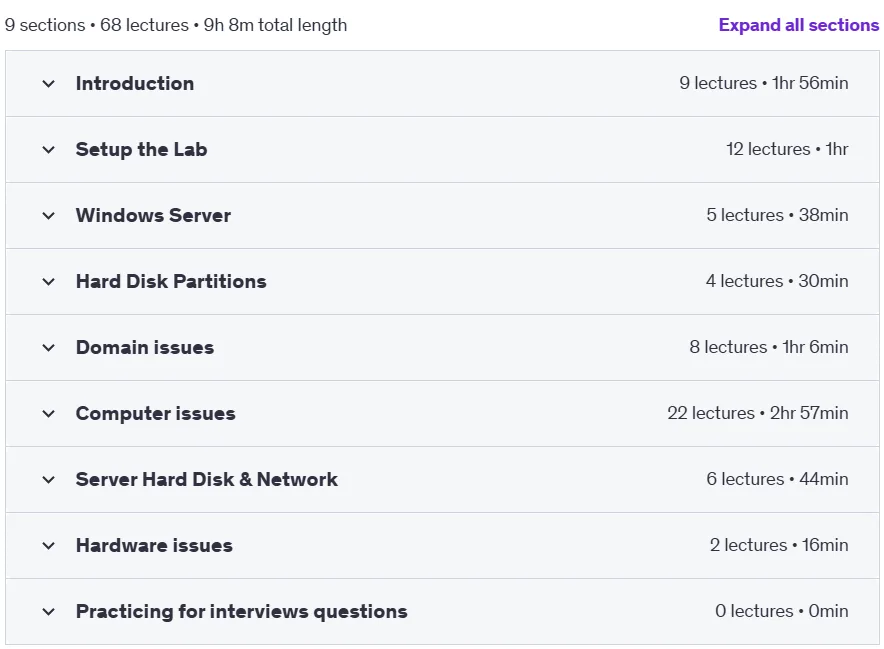The height and width of the screenshot is (649, 884).
Task: Expand the Introduction section chevron
Action: pyautogui.click(x=48, y=84)
